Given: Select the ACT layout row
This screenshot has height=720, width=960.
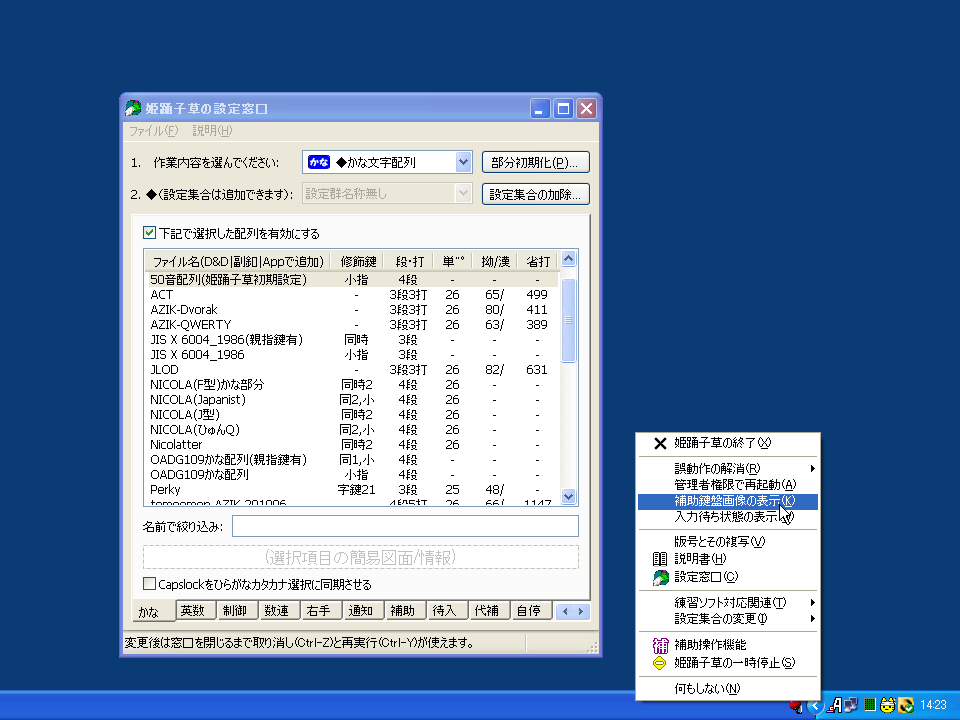Looking at the screenshot, I should [352, 294].
